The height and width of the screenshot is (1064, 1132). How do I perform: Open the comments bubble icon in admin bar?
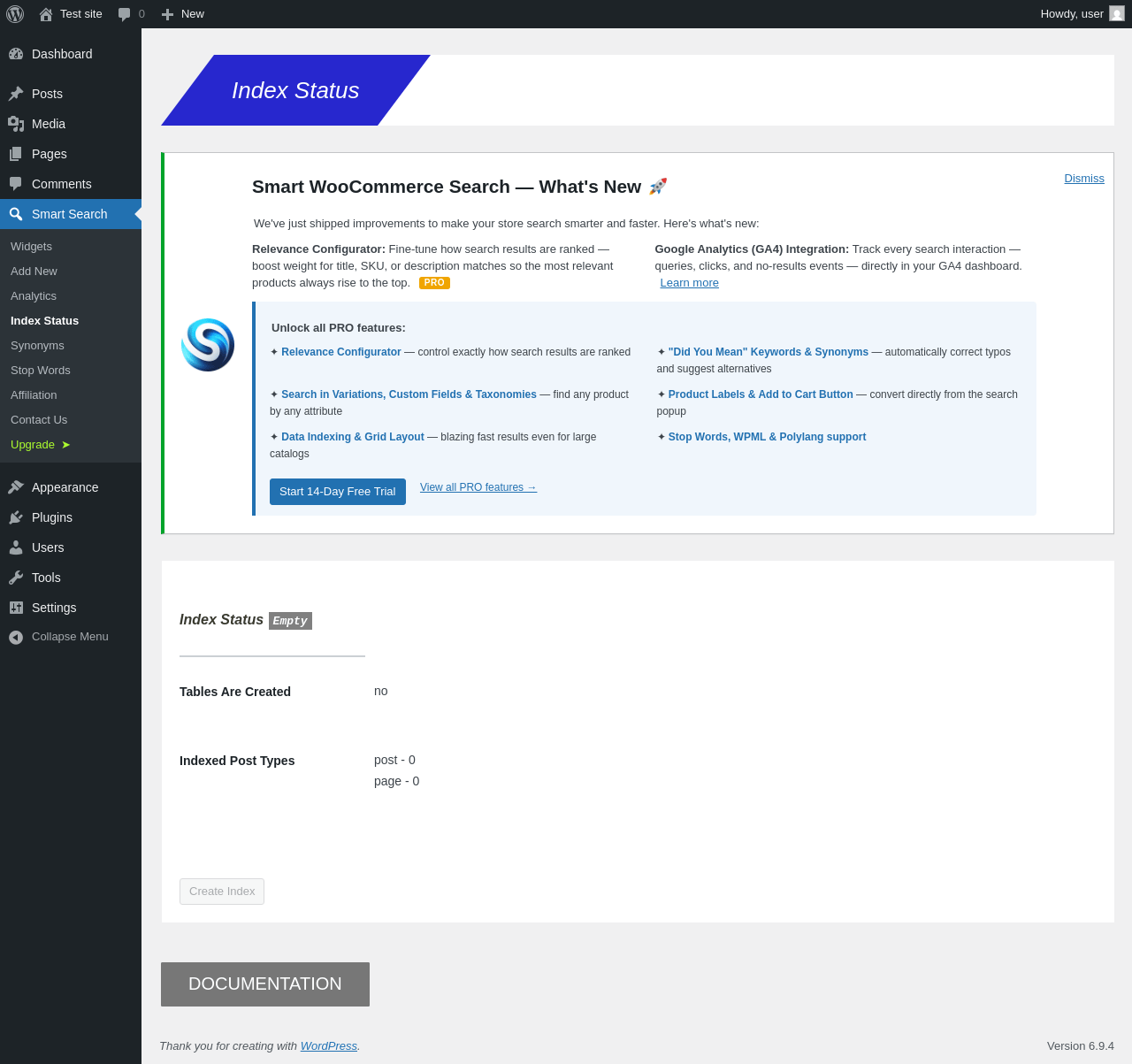pyautogui.click(x=125, y=14)
